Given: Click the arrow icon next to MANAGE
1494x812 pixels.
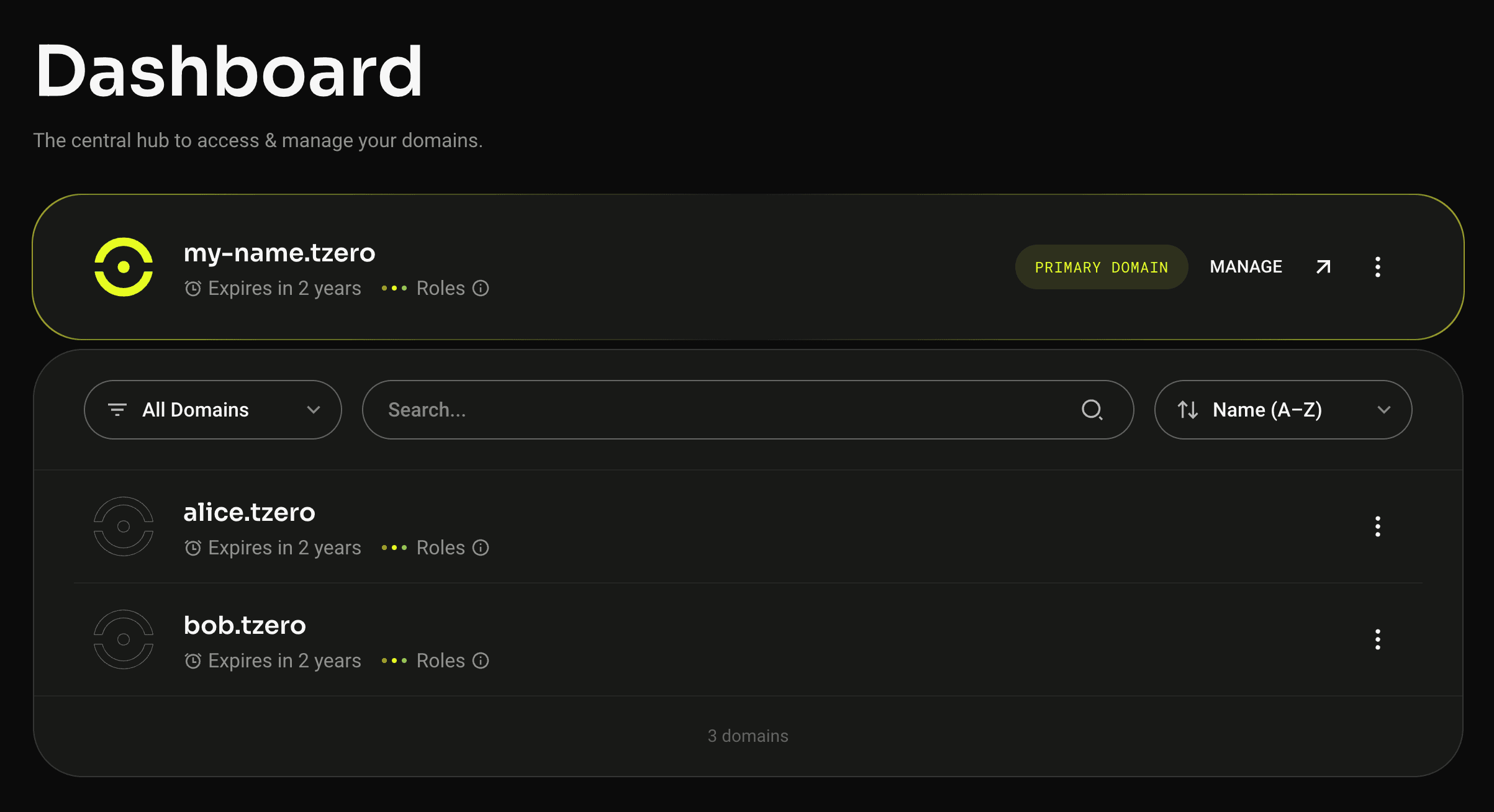Looking at the screenshot, I should coord(1323,267).
